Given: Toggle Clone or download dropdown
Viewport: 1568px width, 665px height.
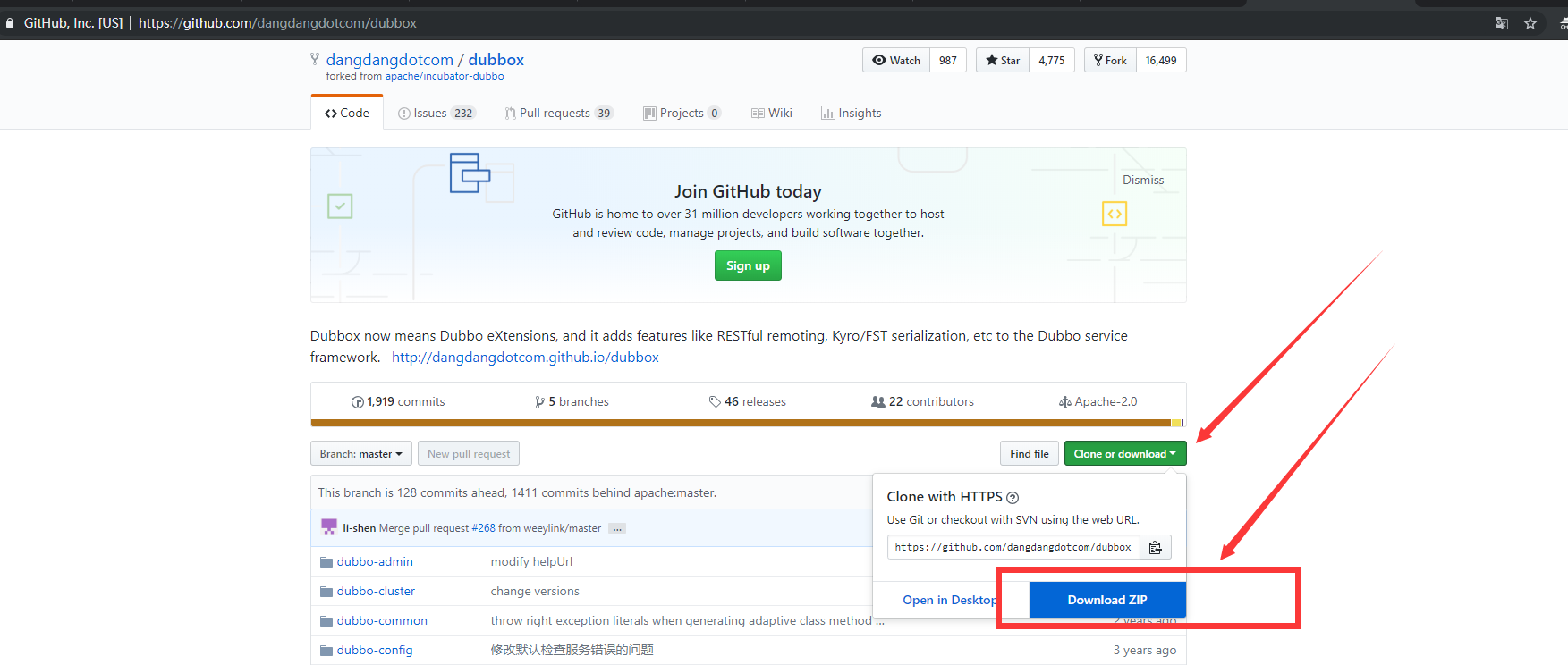Looking at the screenshot, I should [x=1124, y=453].
